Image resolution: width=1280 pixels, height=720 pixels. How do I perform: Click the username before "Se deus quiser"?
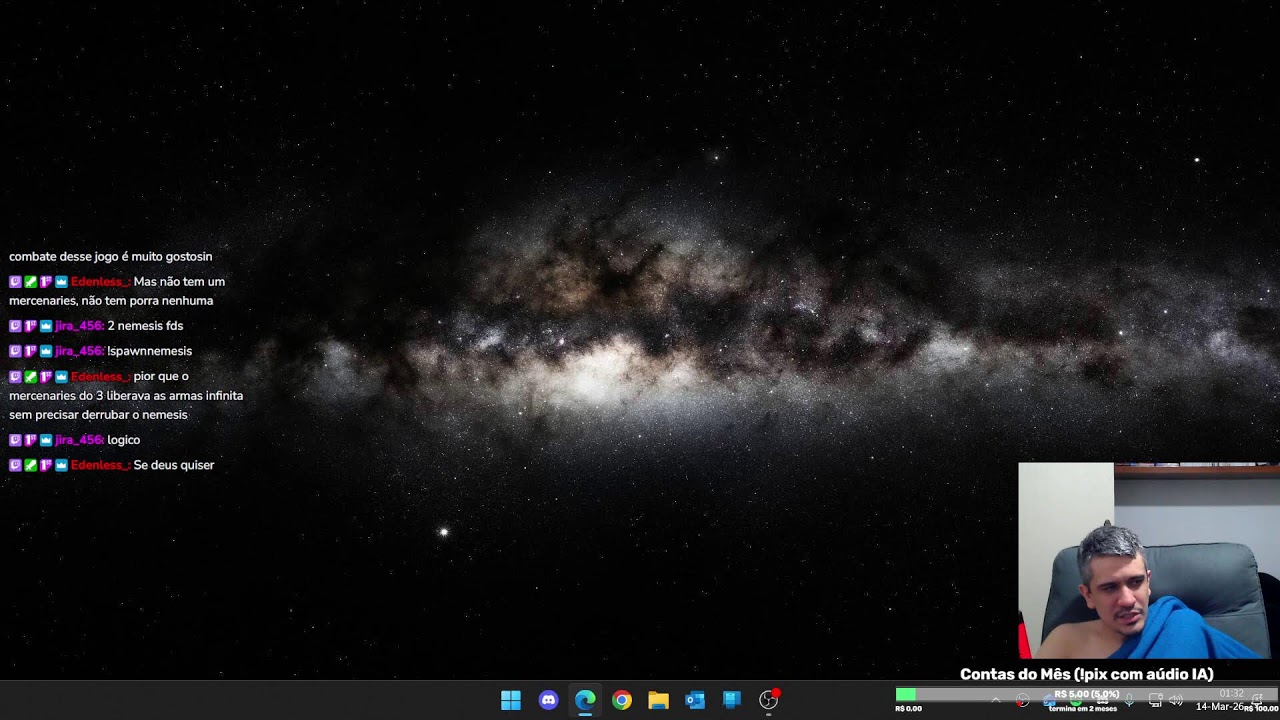[x=100, y=465]
